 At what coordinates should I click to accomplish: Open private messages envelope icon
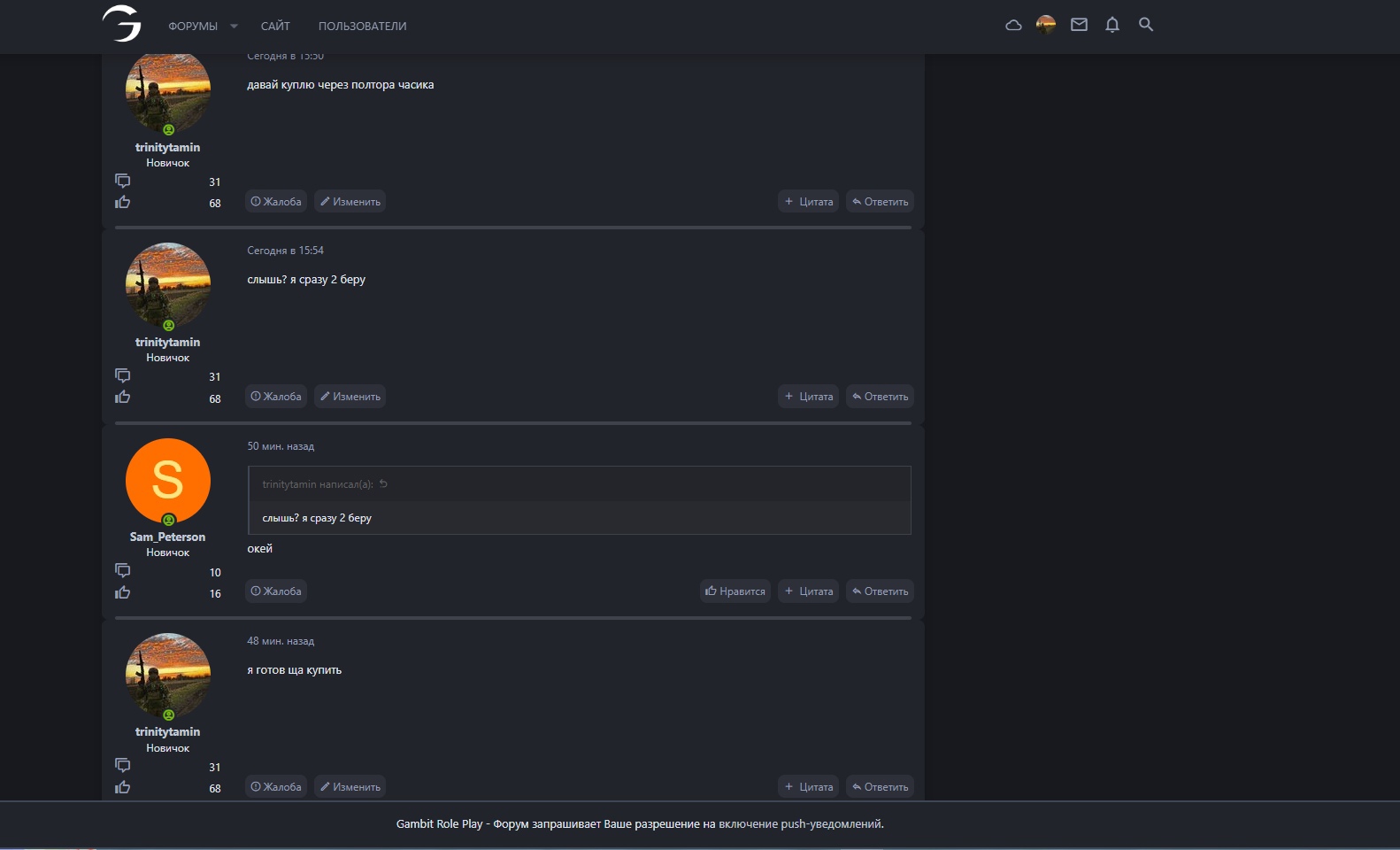(1079, 25)
